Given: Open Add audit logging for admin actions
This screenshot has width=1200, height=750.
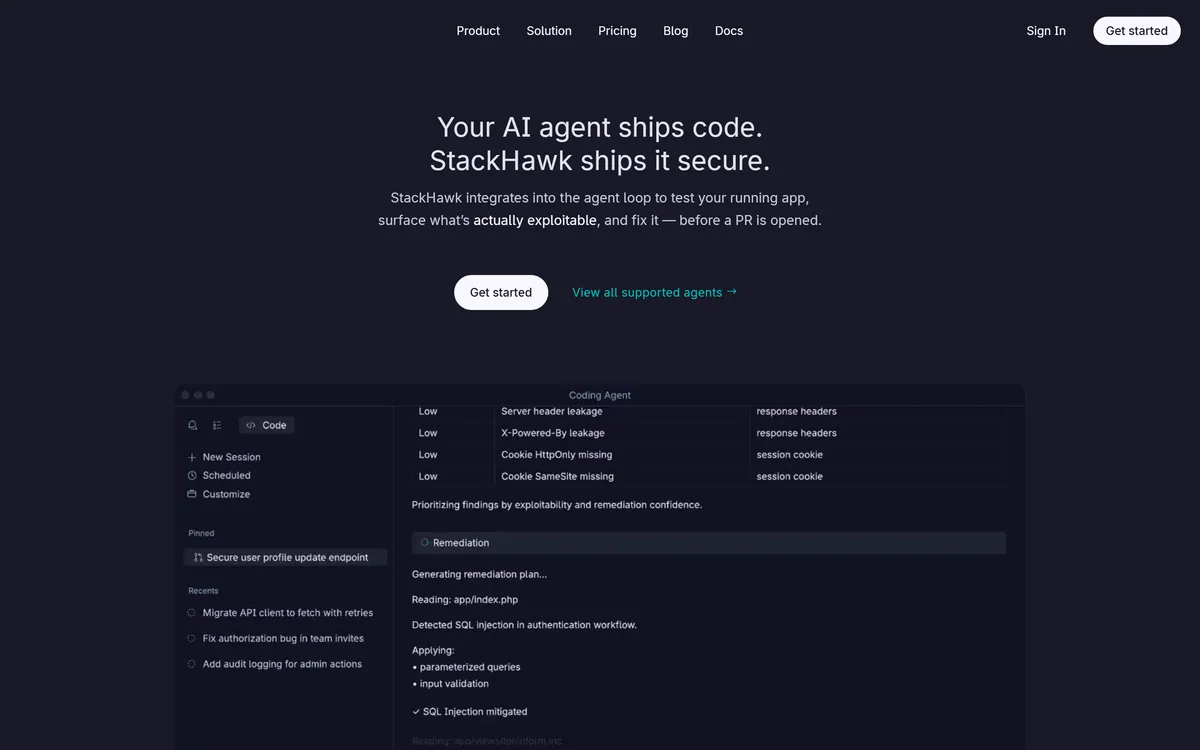Looking at the screenshot, I should [x=282, y=664].
